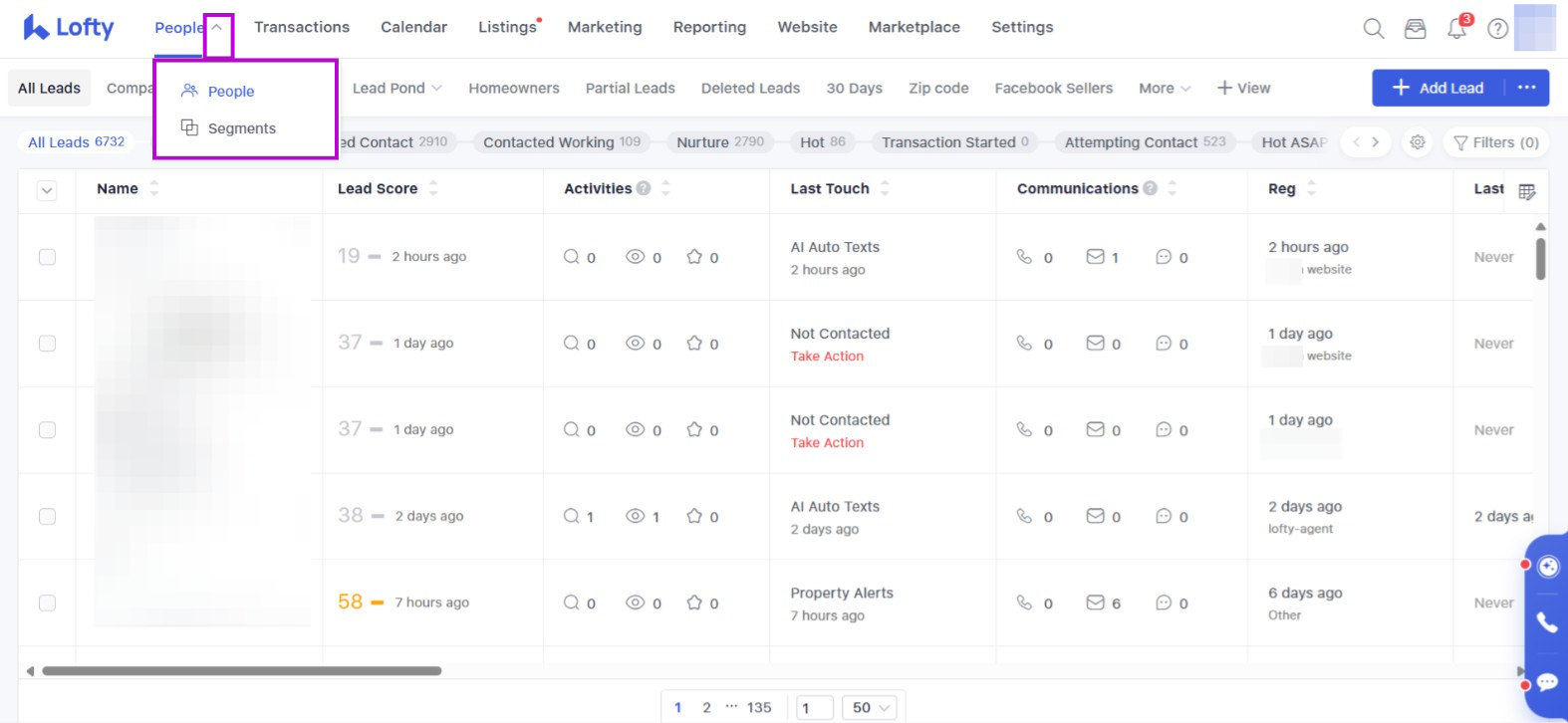1568x723 pixels.
Task: Click the first red Take Action link
Action: point(827,357)
